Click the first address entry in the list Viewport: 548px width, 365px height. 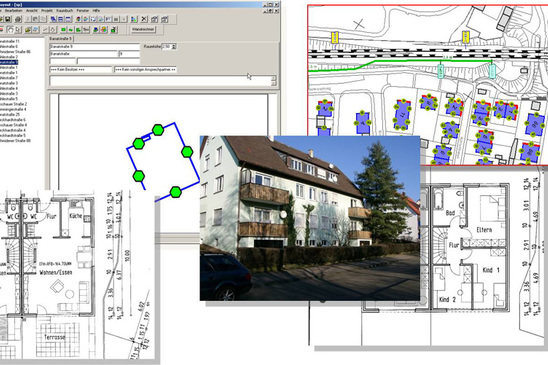pyautogui.click(x=10, y=41)
